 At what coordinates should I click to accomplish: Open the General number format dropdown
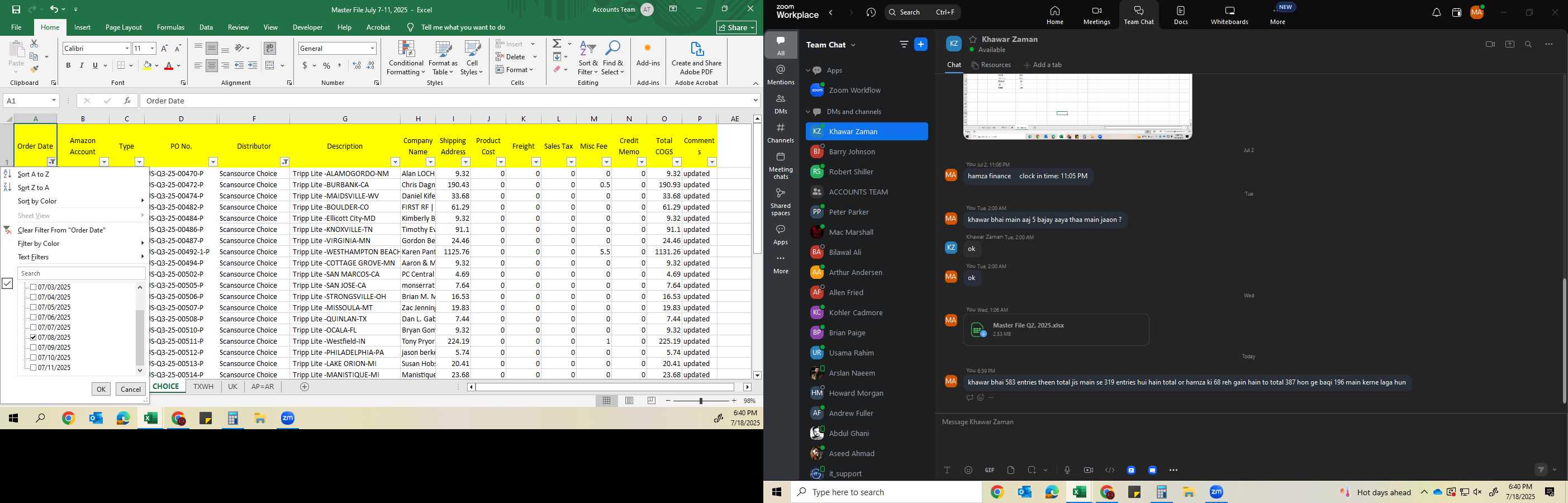point(373,48)
